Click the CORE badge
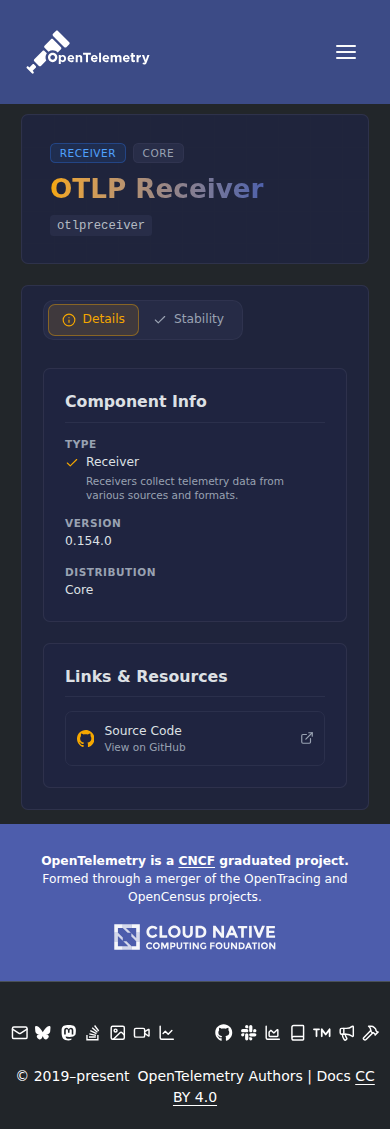 click(158, 153)
